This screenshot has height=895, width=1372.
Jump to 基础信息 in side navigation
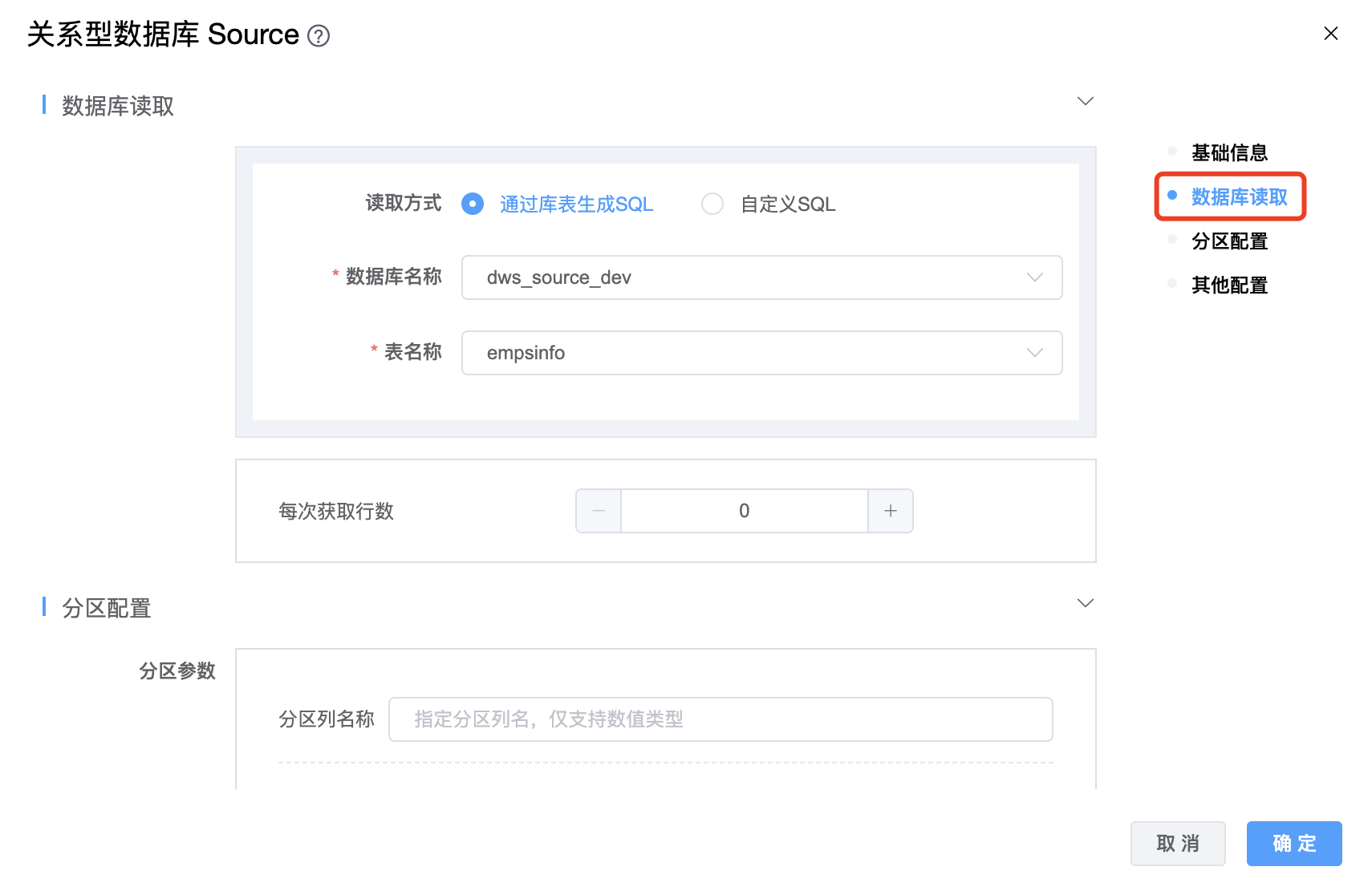pyautogui.click(x=1228, y=152)
